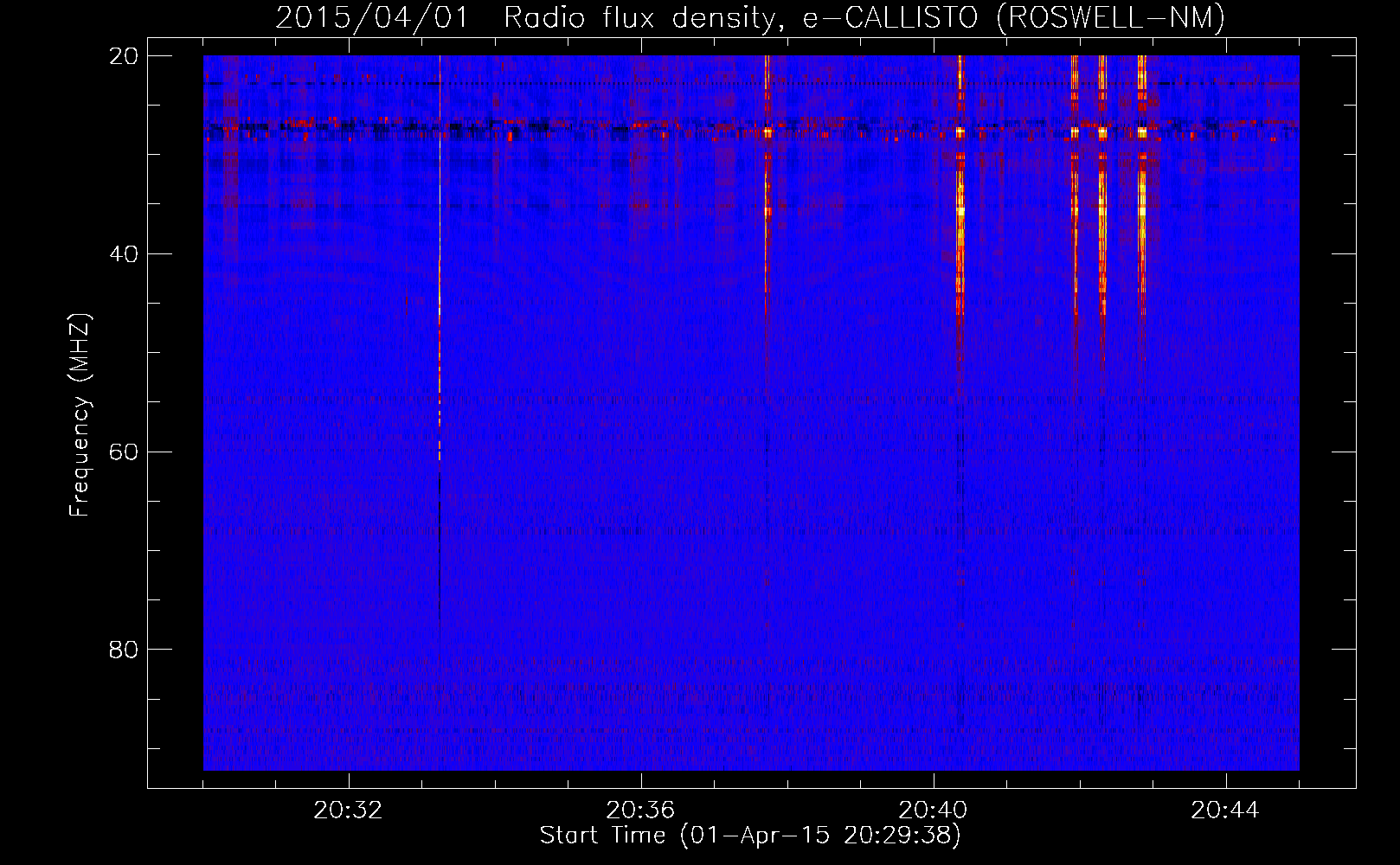Click the time tick label "20:40"

pyautogui.click(x=933, y=811)
